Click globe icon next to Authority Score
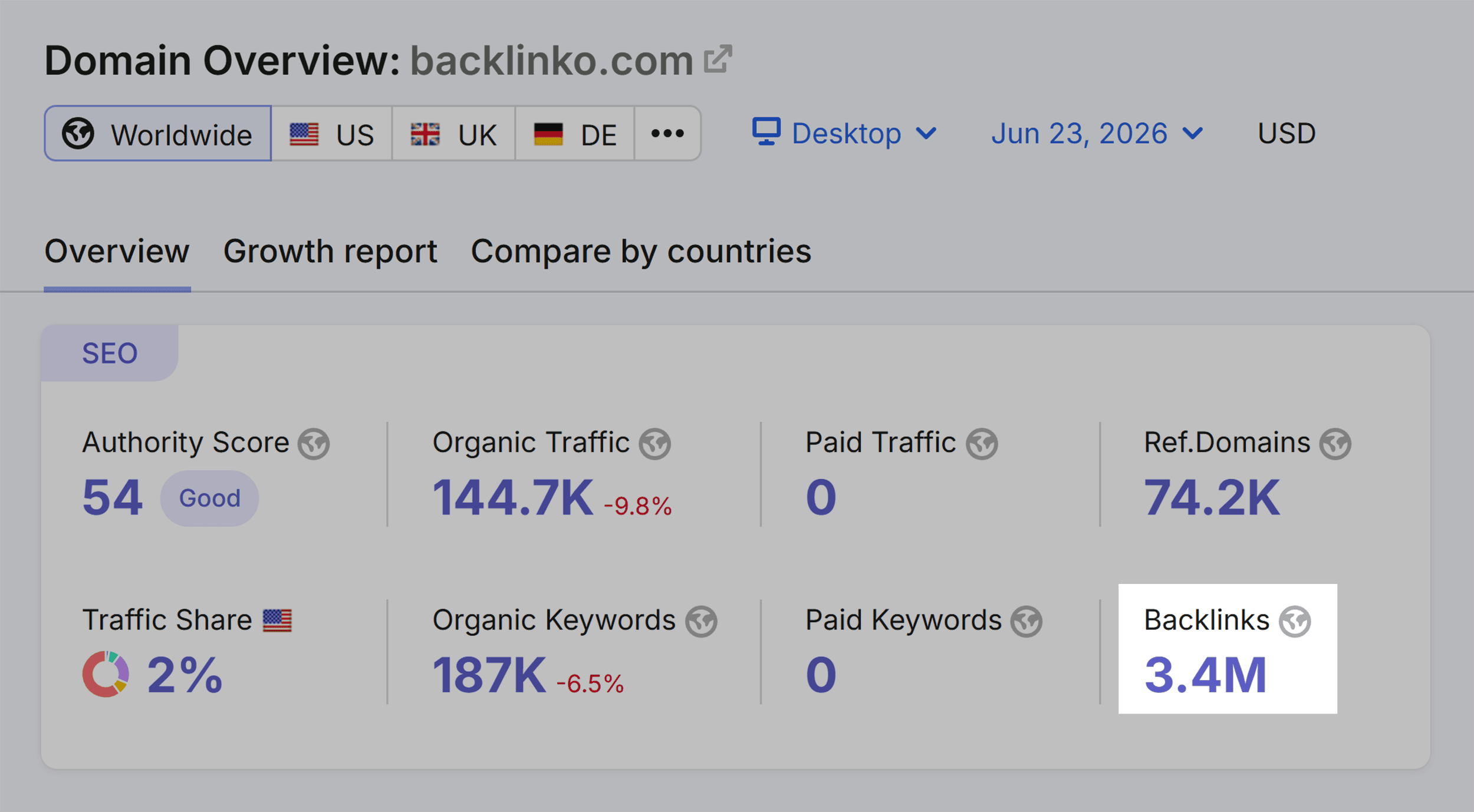 tap(313, 444)
